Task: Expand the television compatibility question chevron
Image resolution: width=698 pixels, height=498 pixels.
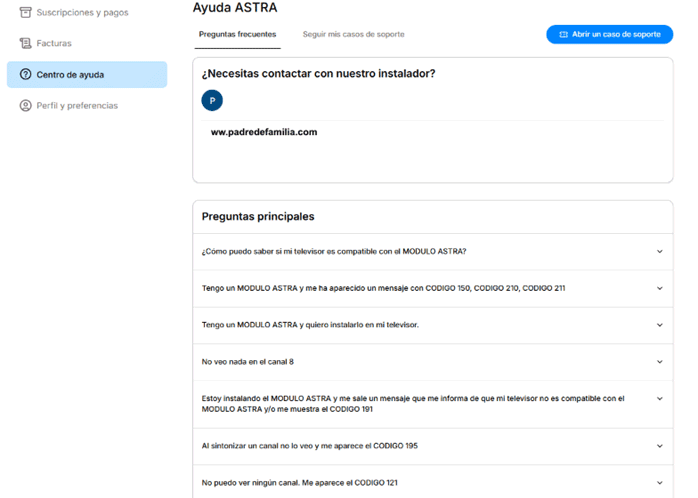Action: [x=659, y=252]
